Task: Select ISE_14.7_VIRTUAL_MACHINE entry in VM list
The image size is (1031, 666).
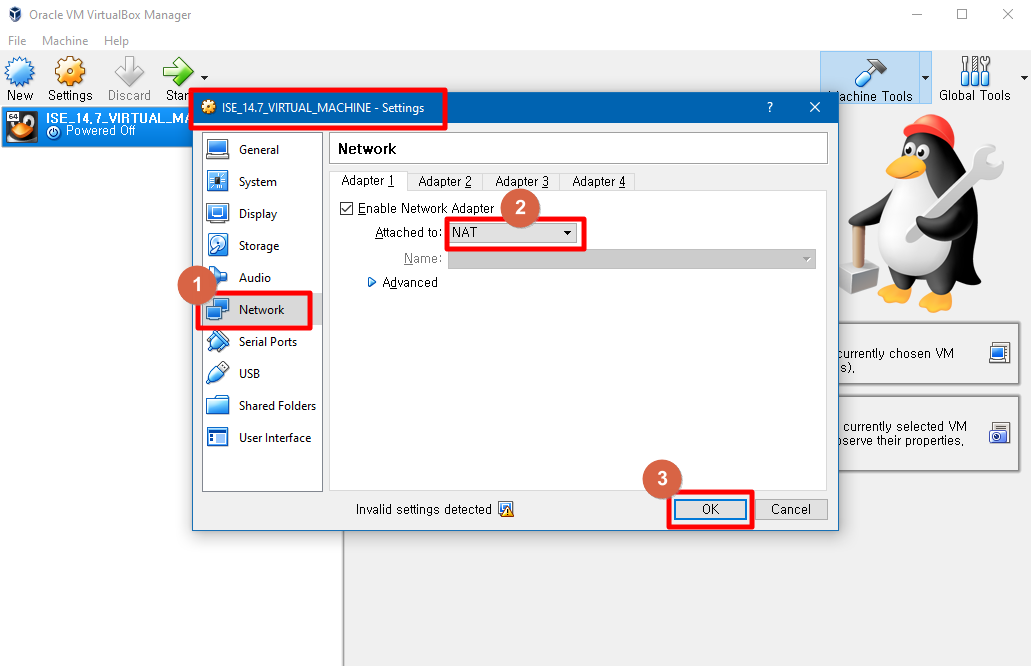Action: pyautogui.click(x=97, y=126)
